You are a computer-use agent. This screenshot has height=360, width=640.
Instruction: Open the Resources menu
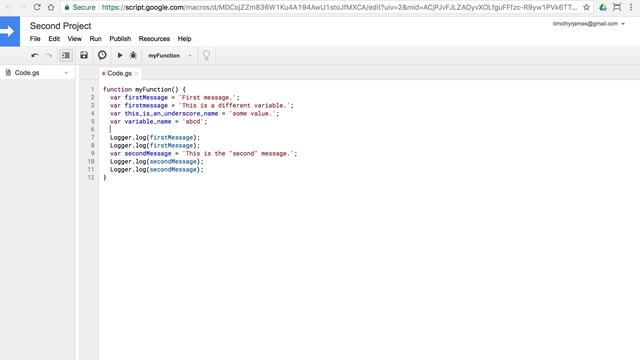154,39
